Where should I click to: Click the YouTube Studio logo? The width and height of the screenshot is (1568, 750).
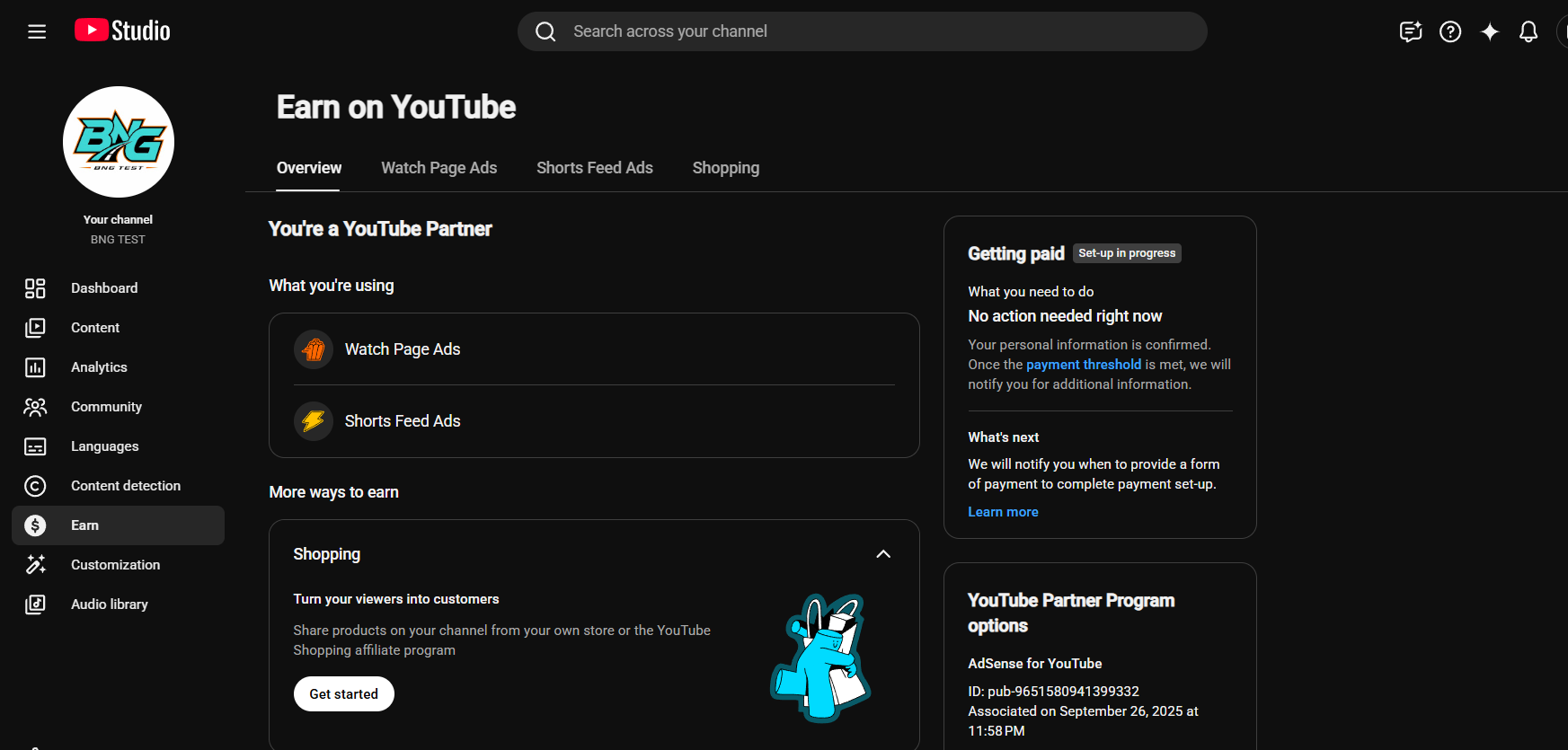(x=122, y=31)
